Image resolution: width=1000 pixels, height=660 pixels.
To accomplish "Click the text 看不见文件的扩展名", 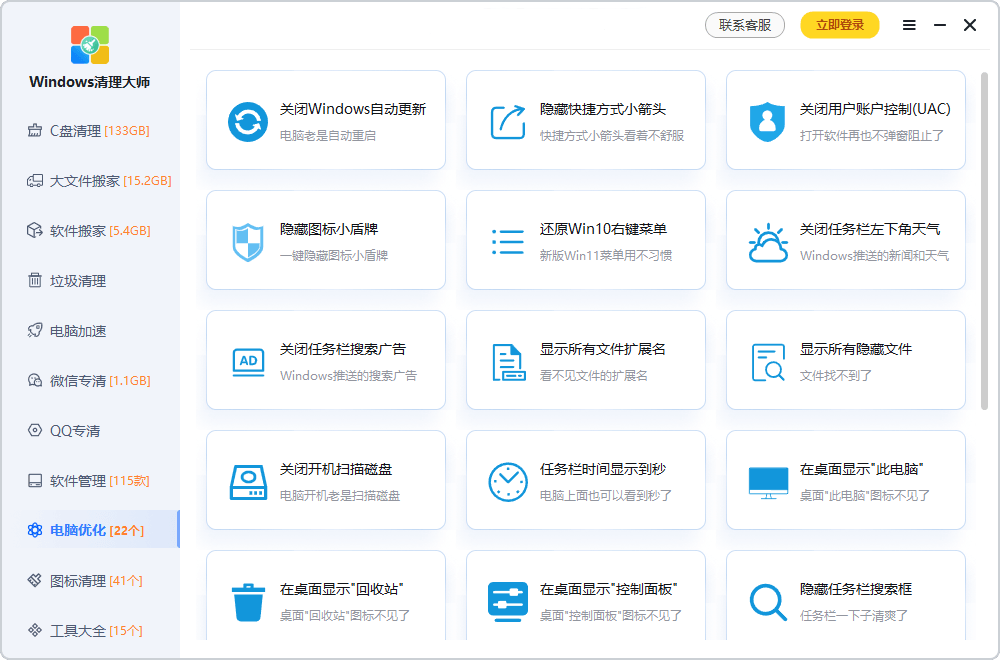I will click(594, 376).
